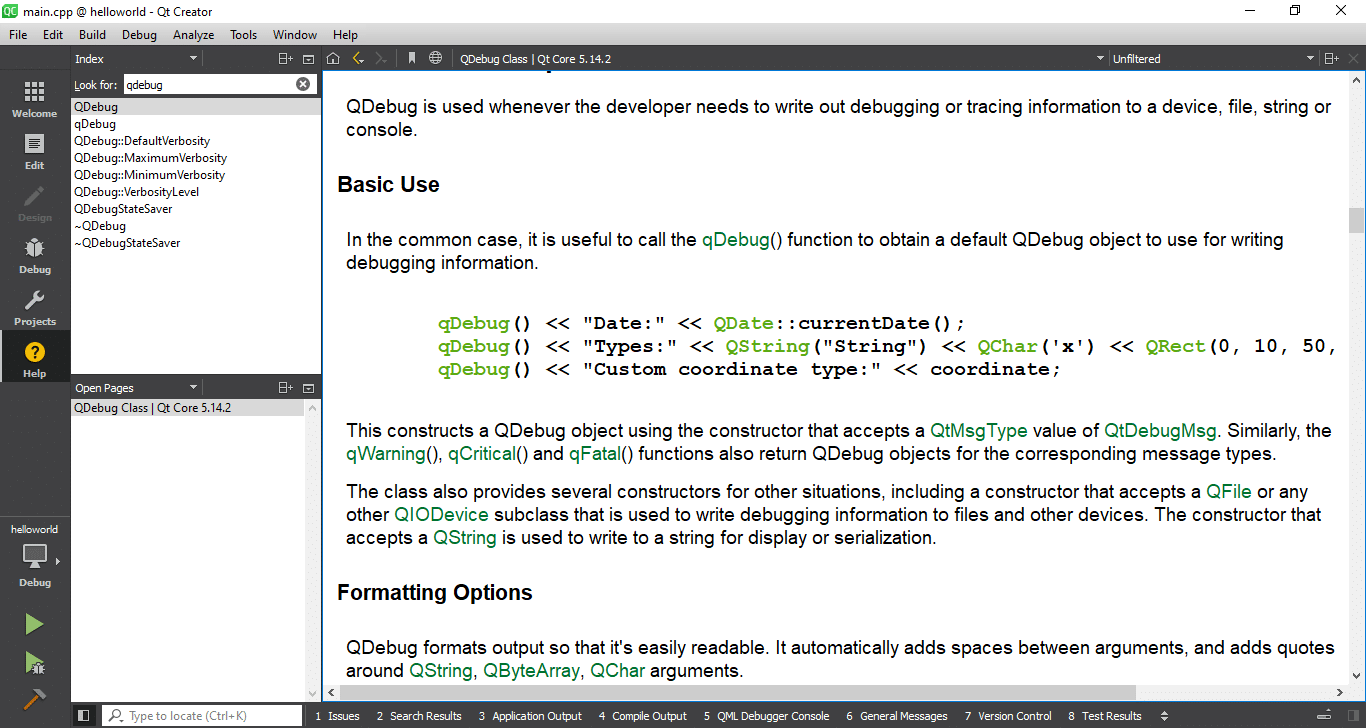Select QDebugStateSaver in index list

click(x=123, y=209)
